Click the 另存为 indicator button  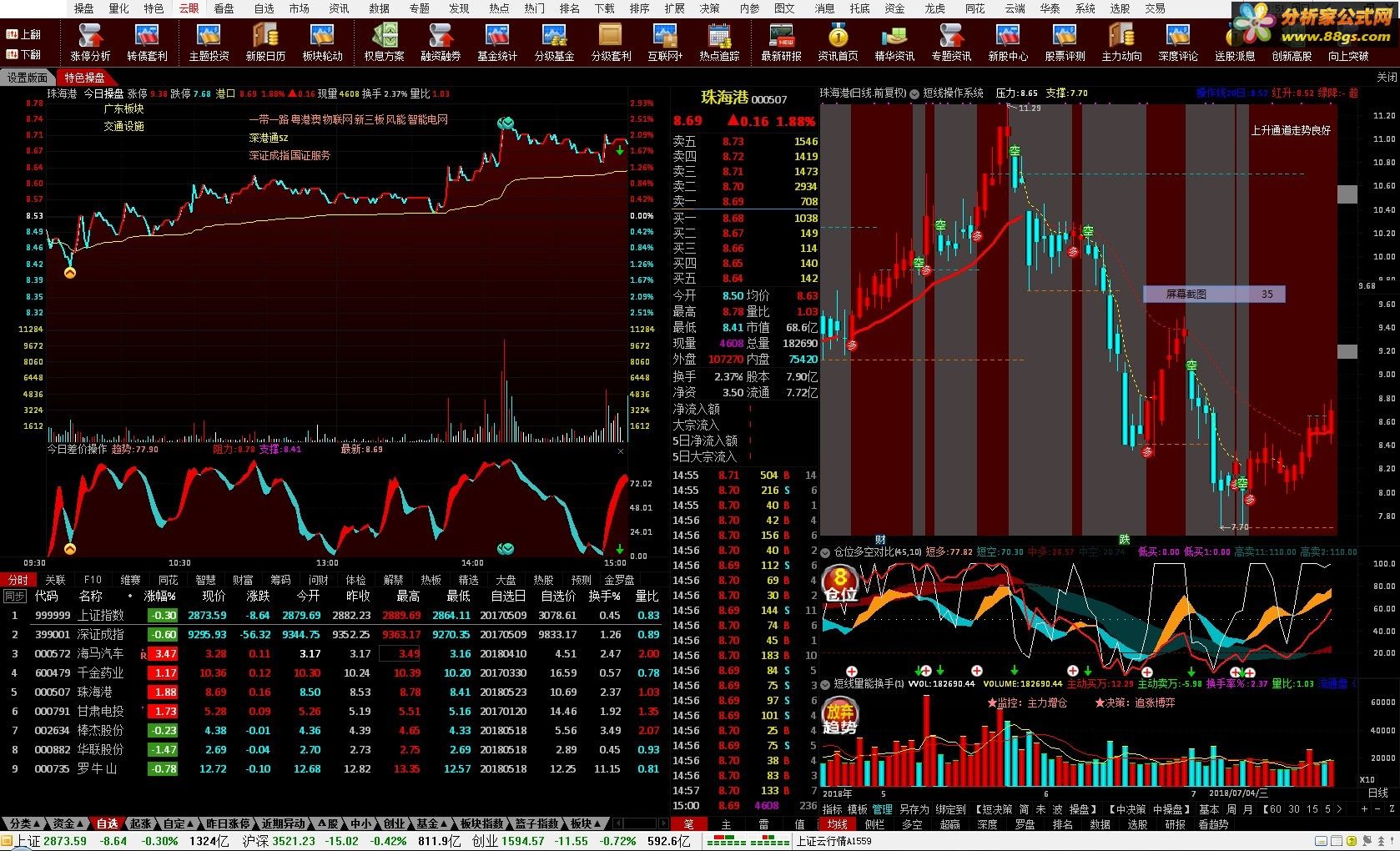pyautogui.click(x=914, y=808)
